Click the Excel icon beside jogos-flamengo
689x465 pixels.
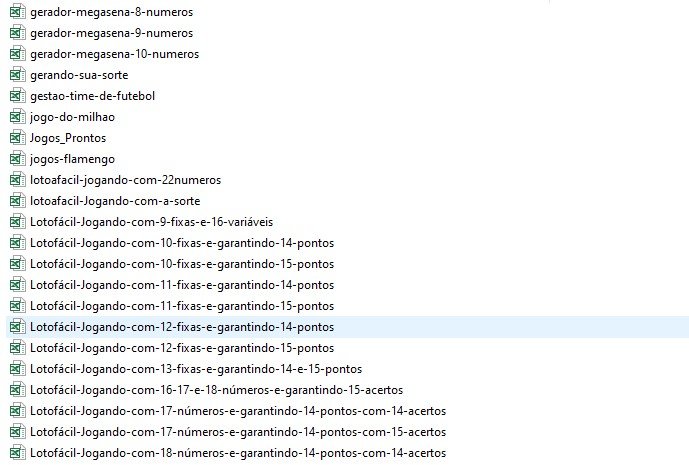[18, 159]
